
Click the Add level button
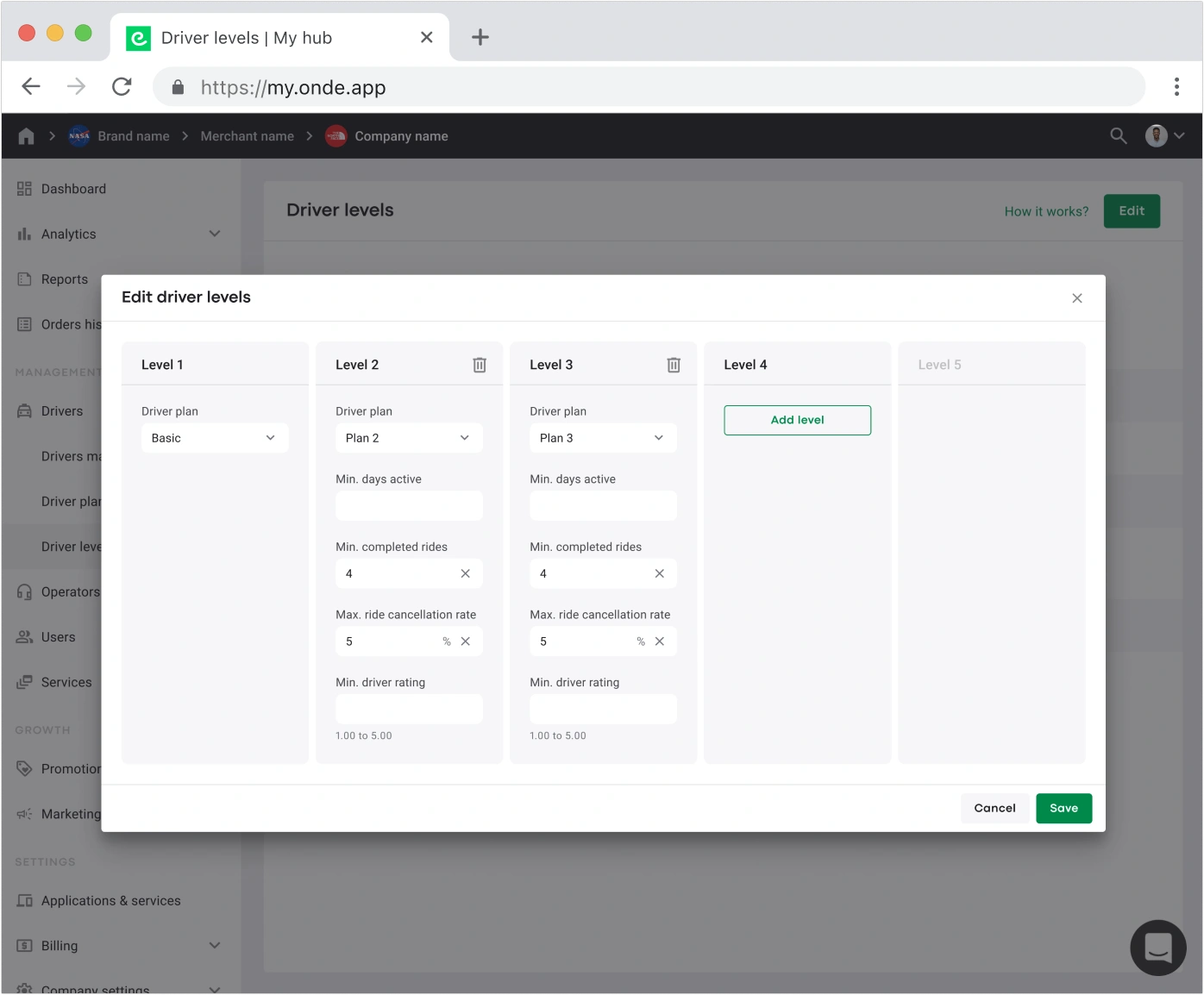click(797, 420)
